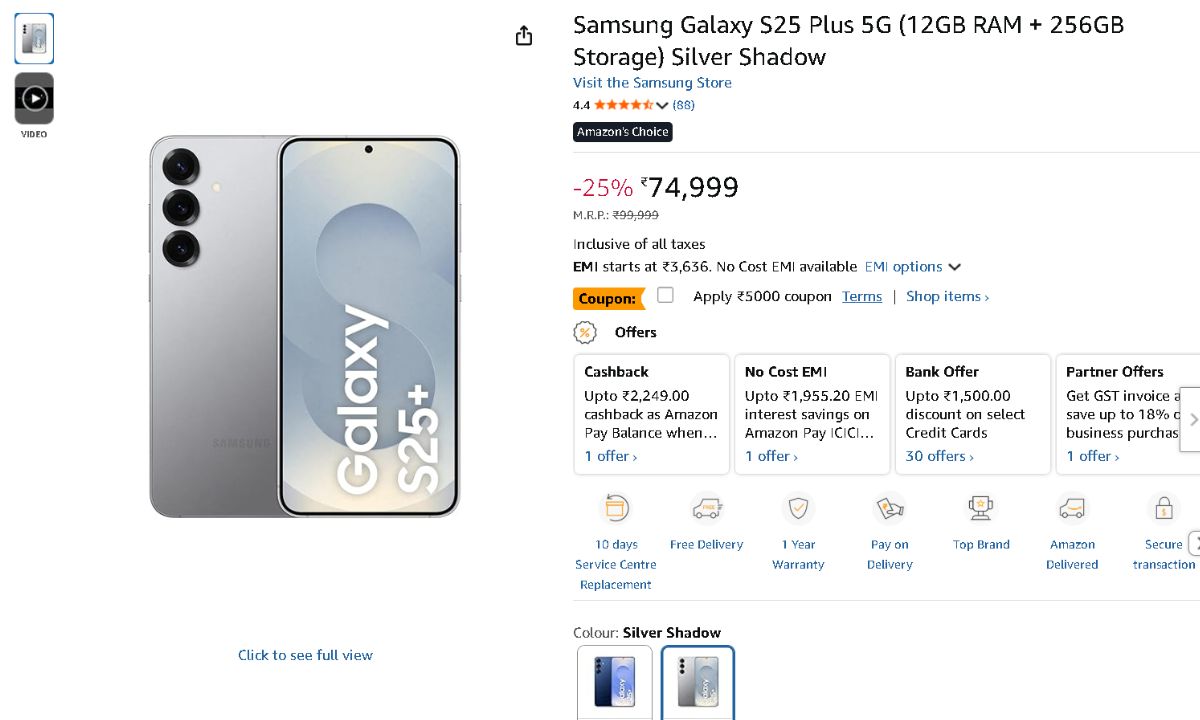Click the main Galaxy S25+ product image
Screen dimensions: 1200x720
(x=305, y=327)
